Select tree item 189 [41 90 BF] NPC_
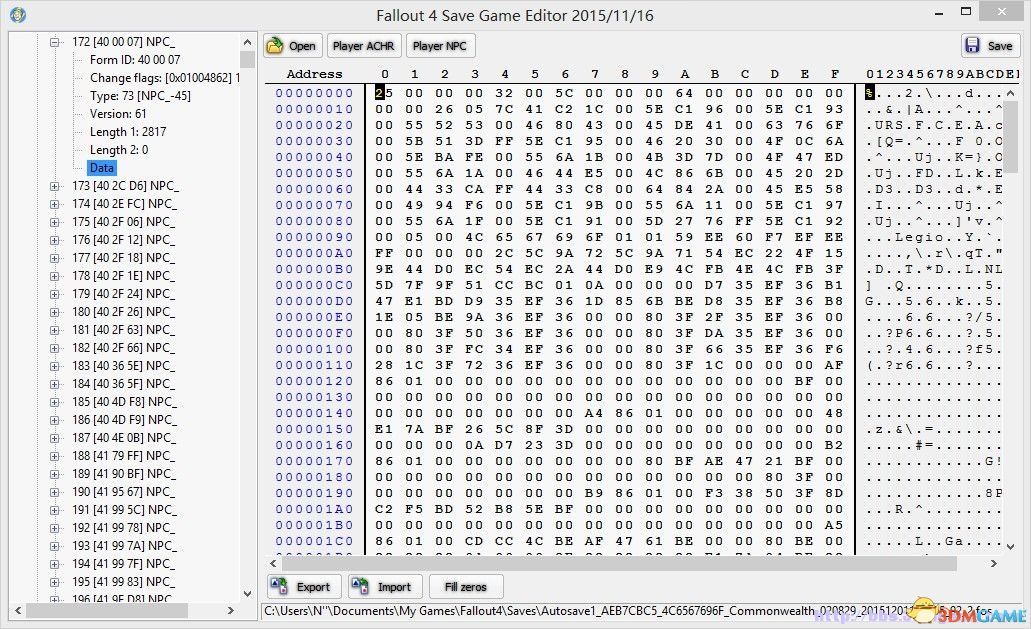This screenshot has width=1031, height=629. click(124, 474)
